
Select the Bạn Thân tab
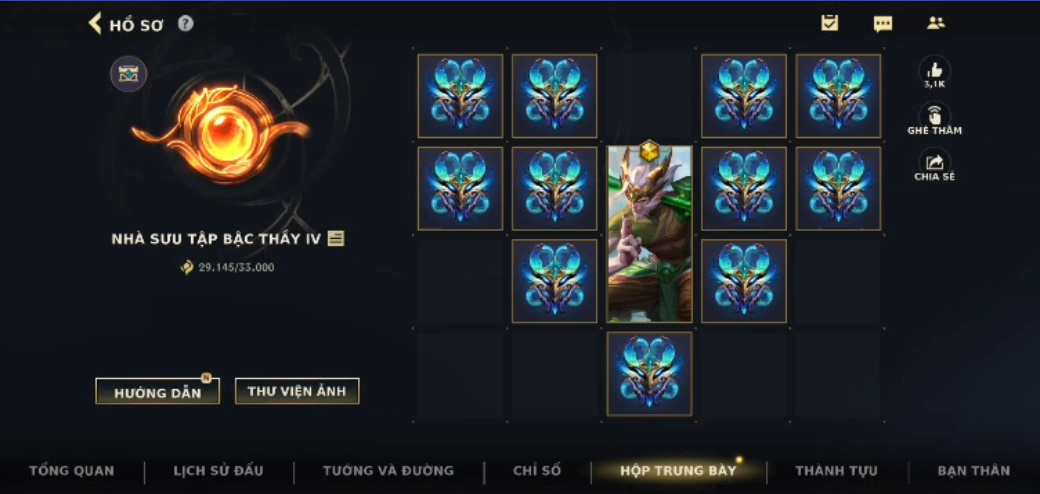(x=974, y=471)
